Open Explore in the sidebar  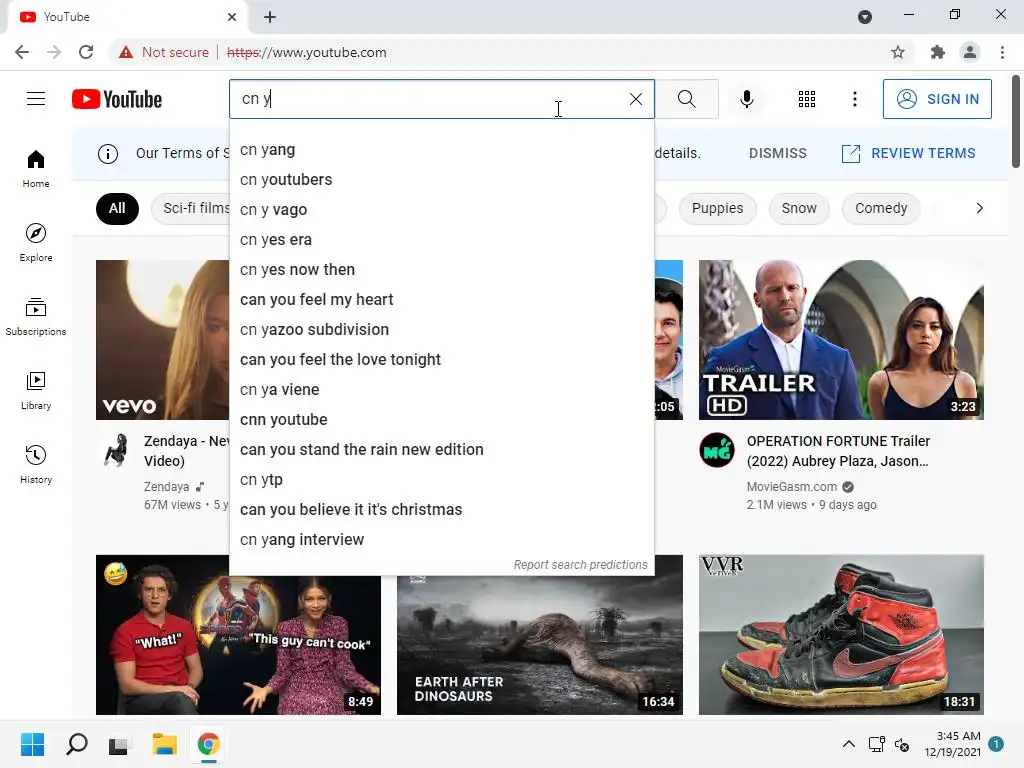(x=36, y=242)
